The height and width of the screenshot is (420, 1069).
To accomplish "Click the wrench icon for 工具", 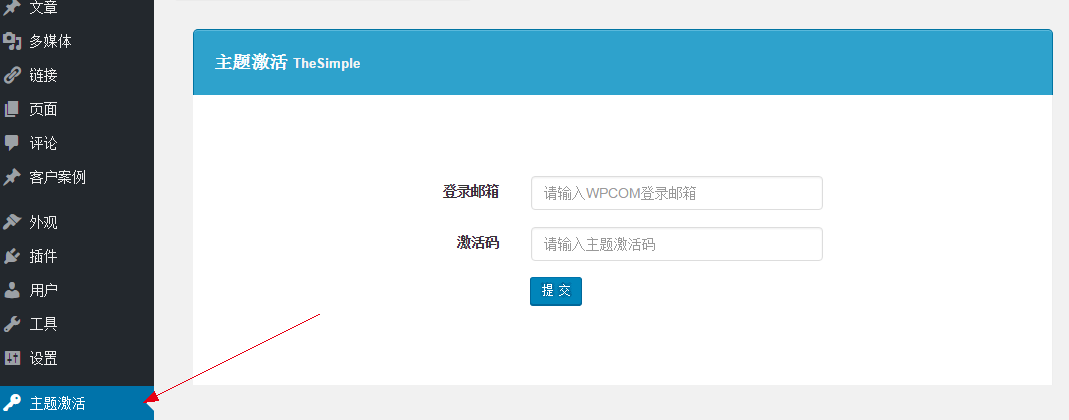I will tap(12, 324).
